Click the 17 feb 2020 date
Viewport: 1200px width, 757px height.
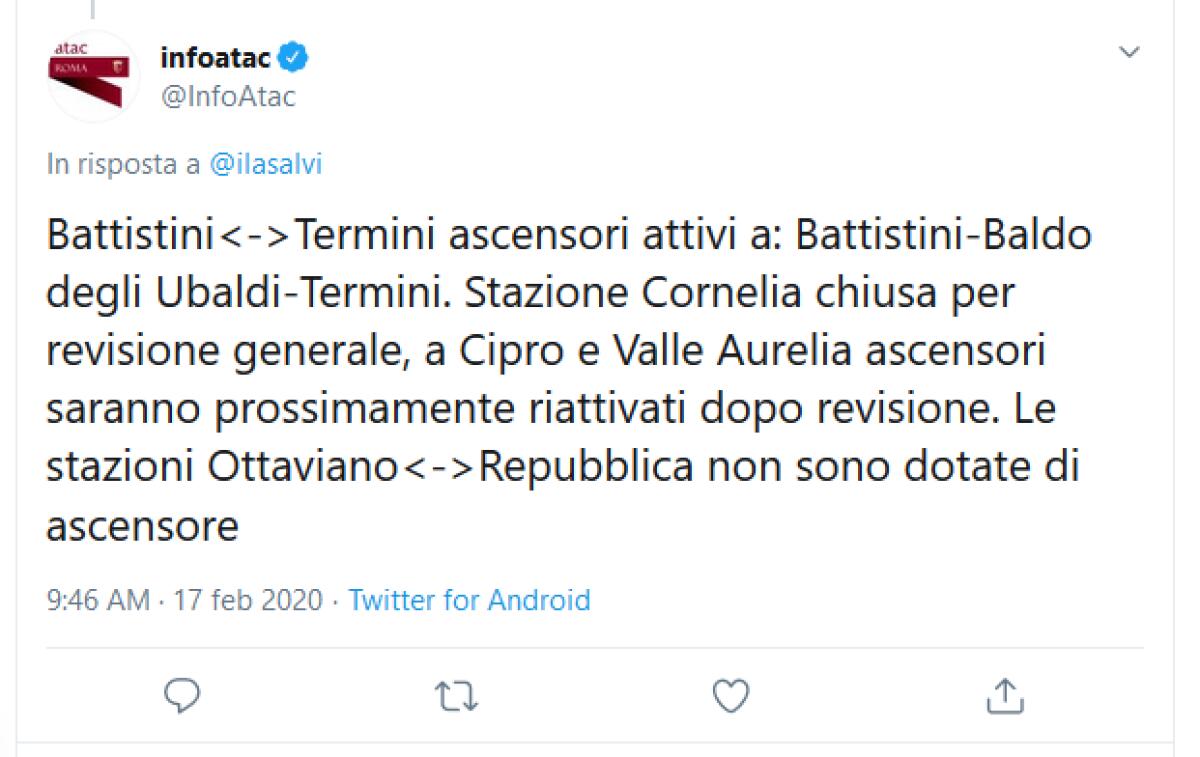[x=246, y=601]
